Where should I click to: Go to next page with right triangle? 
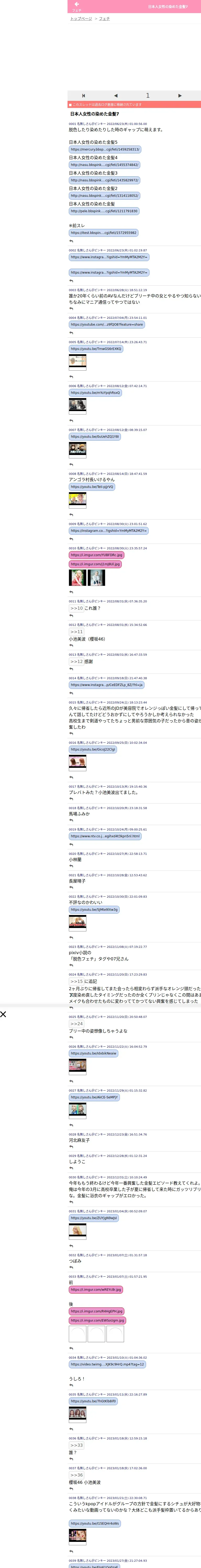(x=180, y=96)
